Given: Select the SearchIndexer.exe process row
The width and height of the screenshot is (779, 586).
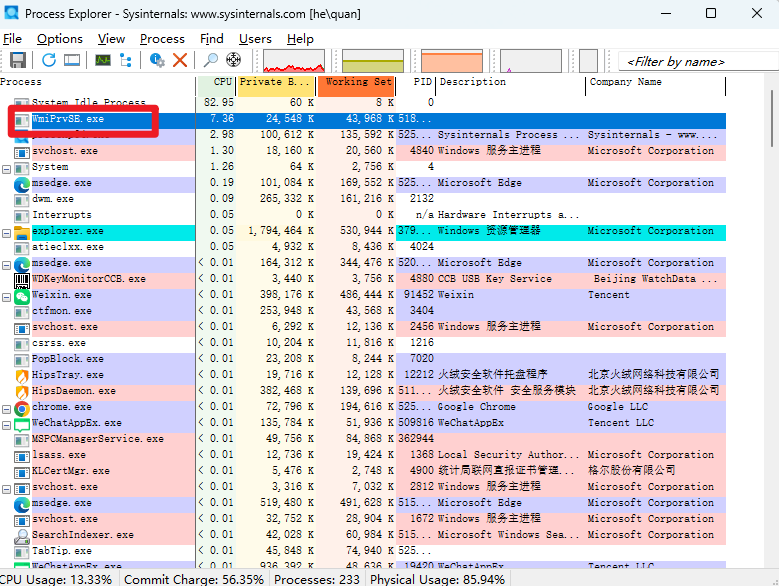Looking at the screenshot, I should [x=363, y=535].
